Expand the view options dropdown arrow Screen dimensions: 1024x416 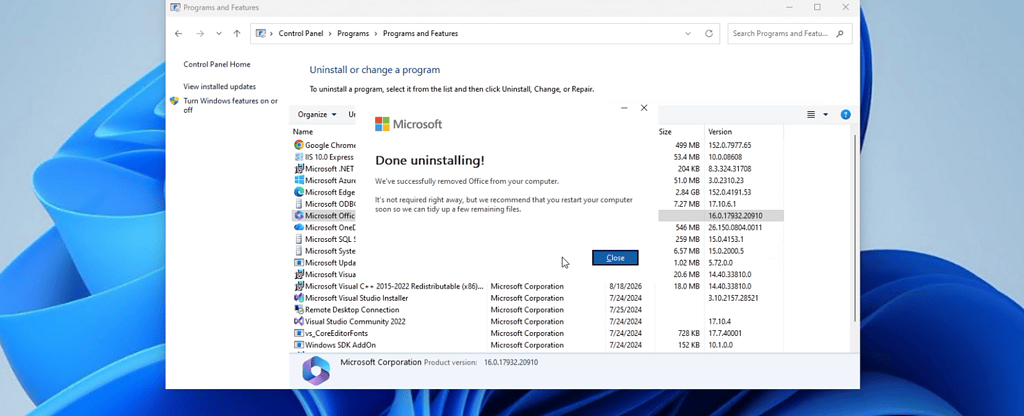[x=825, y=114]
